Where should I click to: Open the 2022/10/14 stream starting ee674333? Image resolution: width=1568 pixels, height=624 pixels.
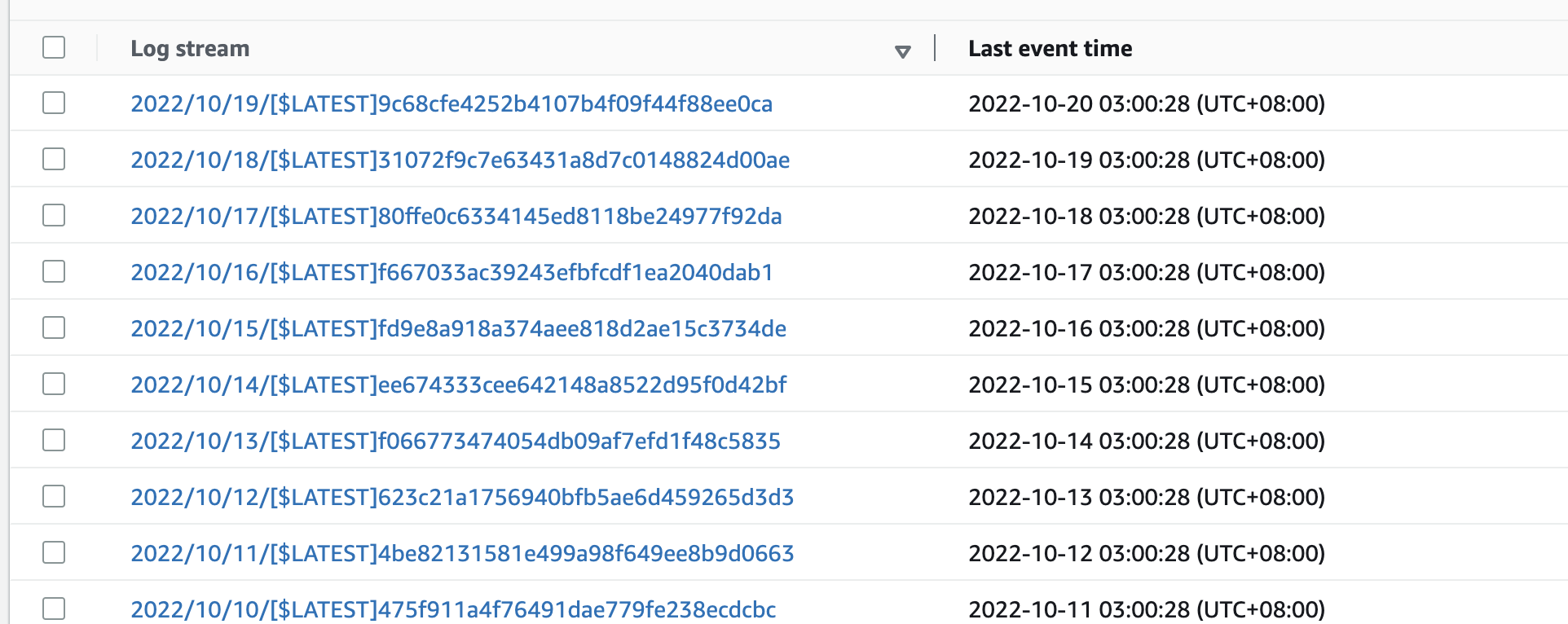458,385
